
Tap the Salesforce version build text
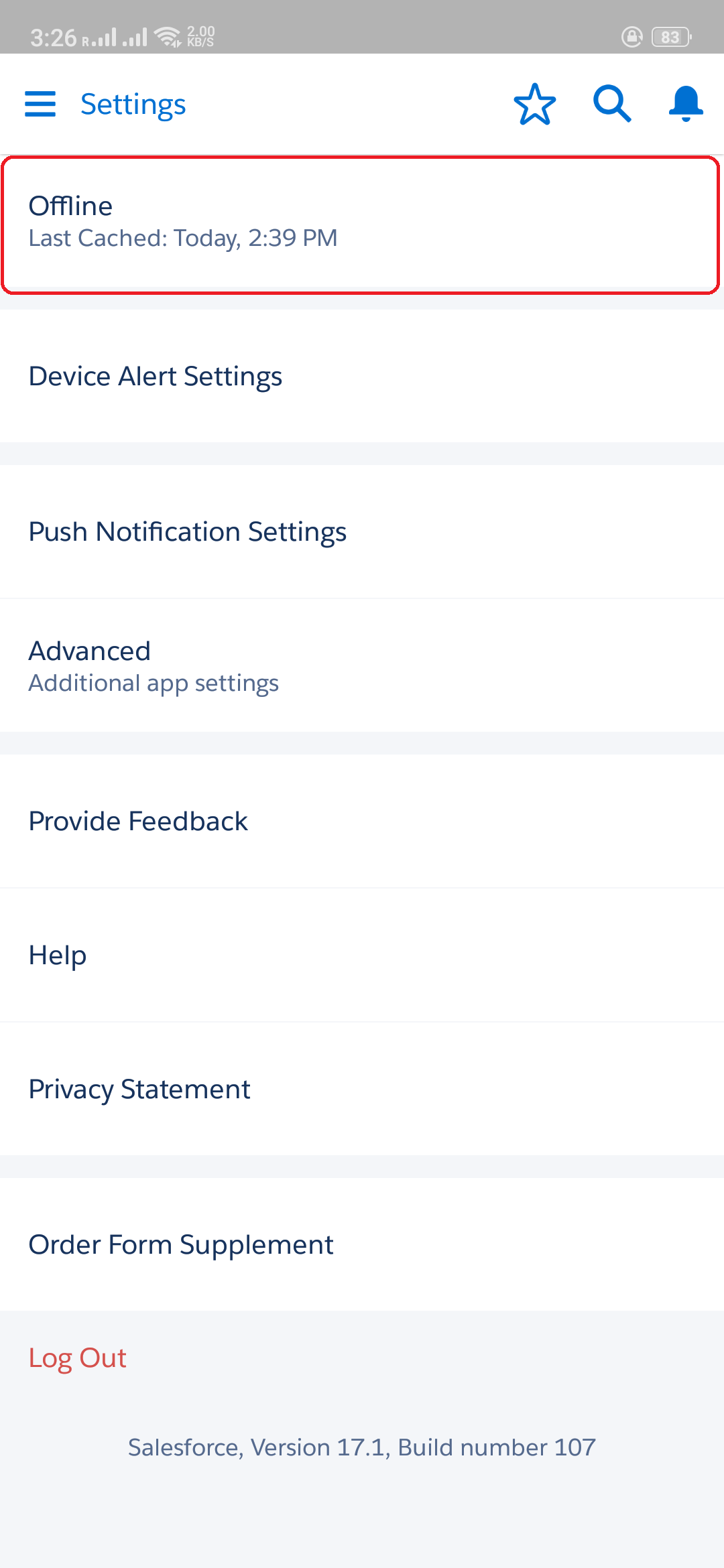click(x=362, y=1447)
